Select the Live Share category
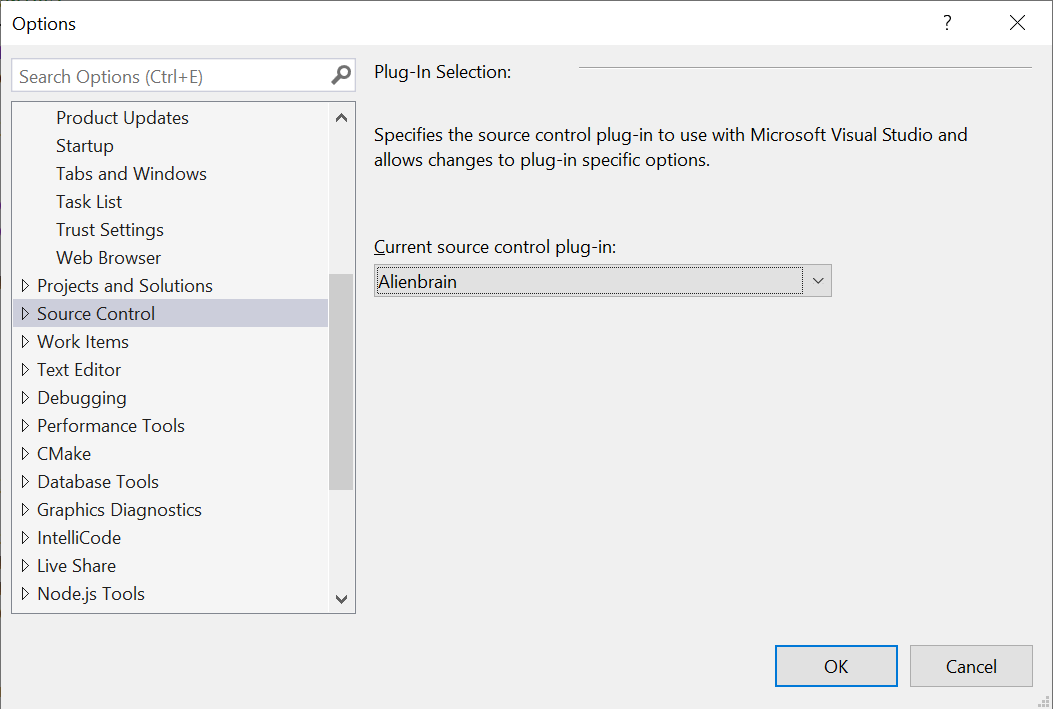This screenshot has width=1053, height=709. tap(76, 566)
